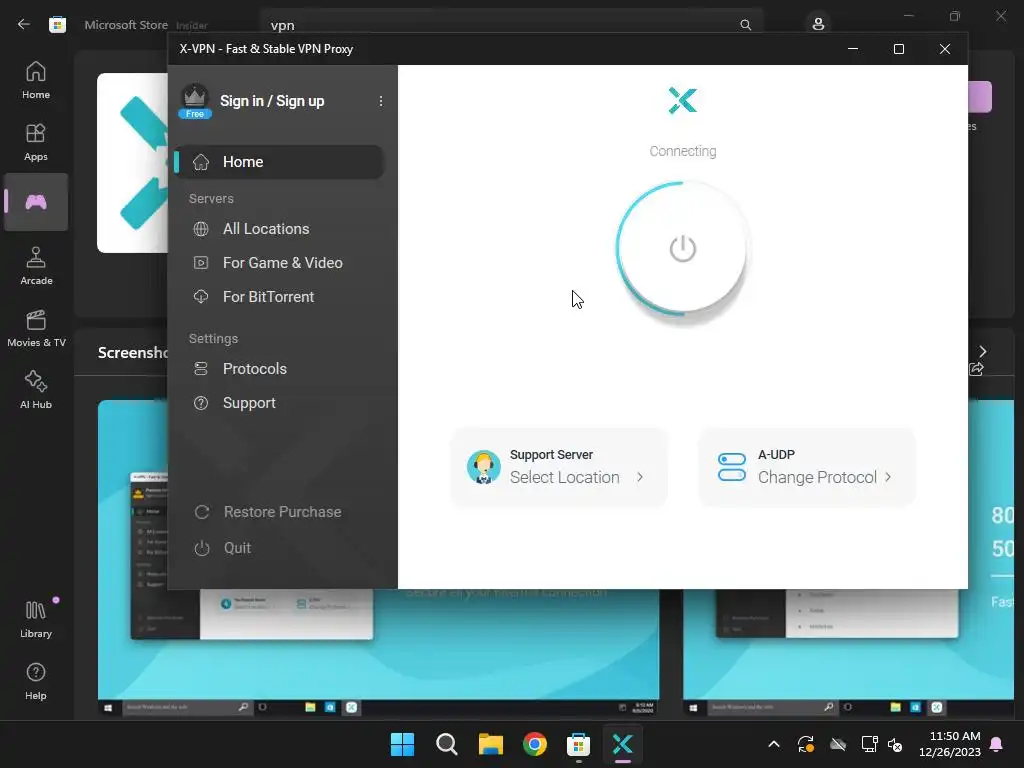Open Arcade in Microsoft Store sidebar

coord(36,266)
